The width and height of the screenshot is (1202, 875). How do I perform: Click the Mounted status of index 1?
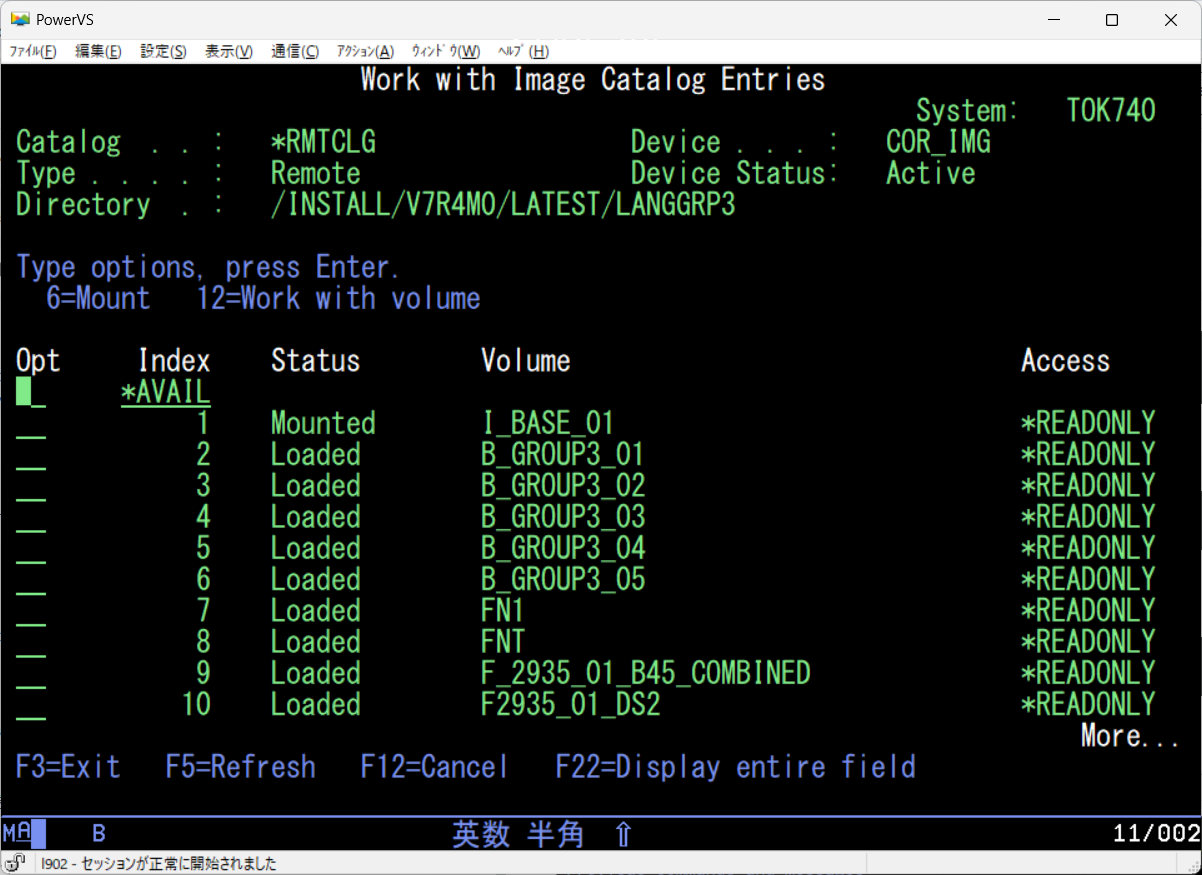click(x=323, y=423)
